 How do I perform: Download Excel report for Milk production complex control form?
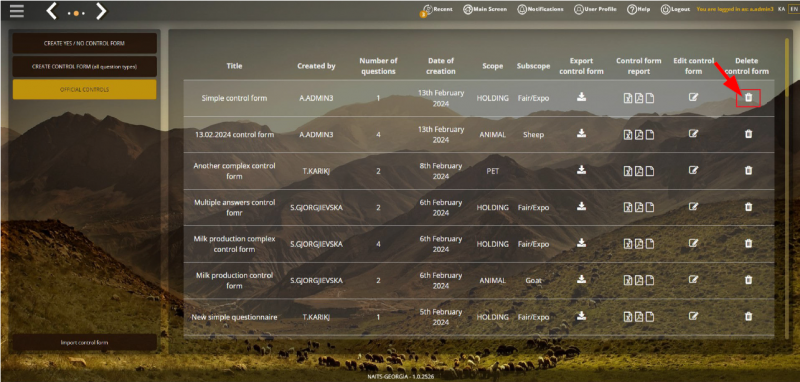tap(628, 244)
